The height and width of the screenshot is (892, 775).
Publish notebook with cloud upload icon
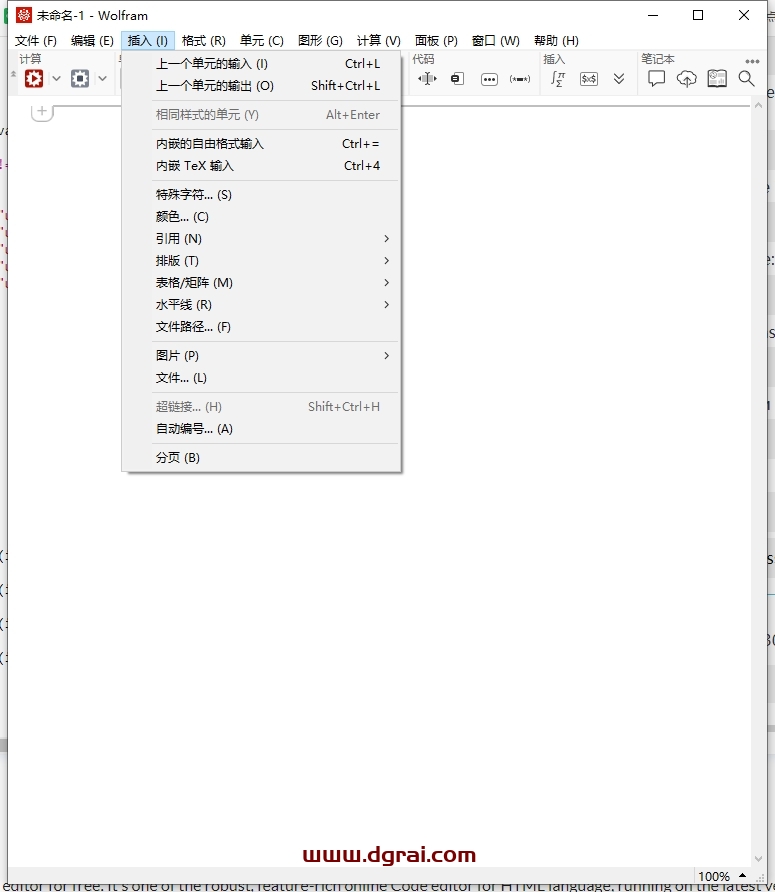pos(686,78)
